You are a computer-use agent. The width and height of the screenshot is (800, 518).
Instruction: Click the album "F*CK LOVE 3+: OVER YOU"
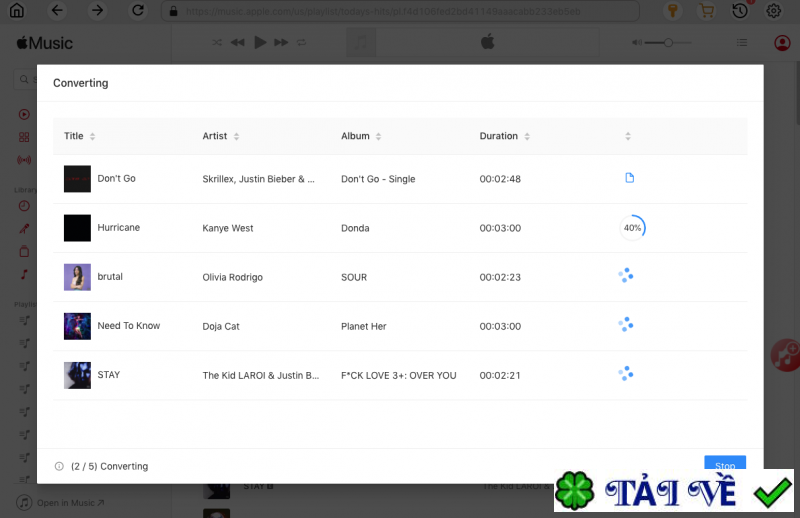398,375
